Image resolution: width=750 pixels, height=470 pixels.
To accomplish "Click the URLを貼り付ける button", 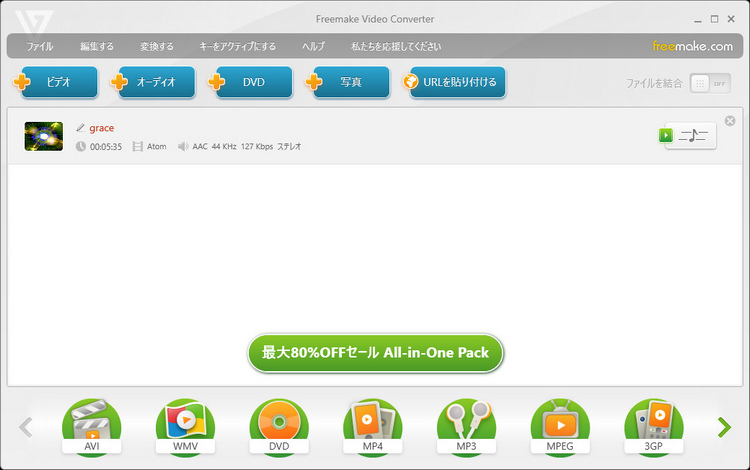I will point(454,82).
